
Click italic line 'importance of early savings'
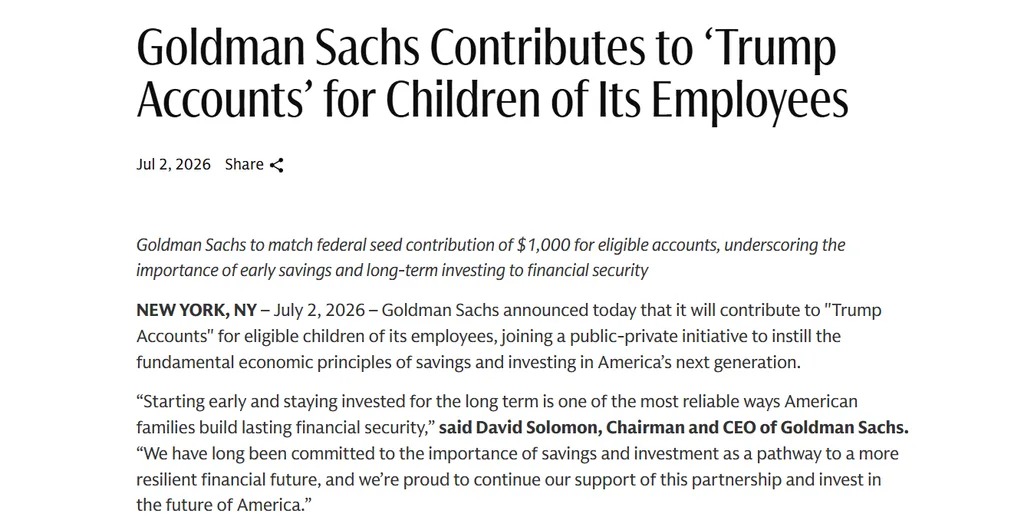coord(392,270)
